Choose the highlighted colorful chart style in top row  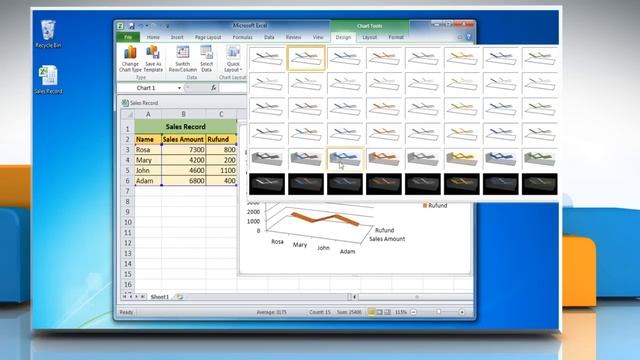click(306, 58)
